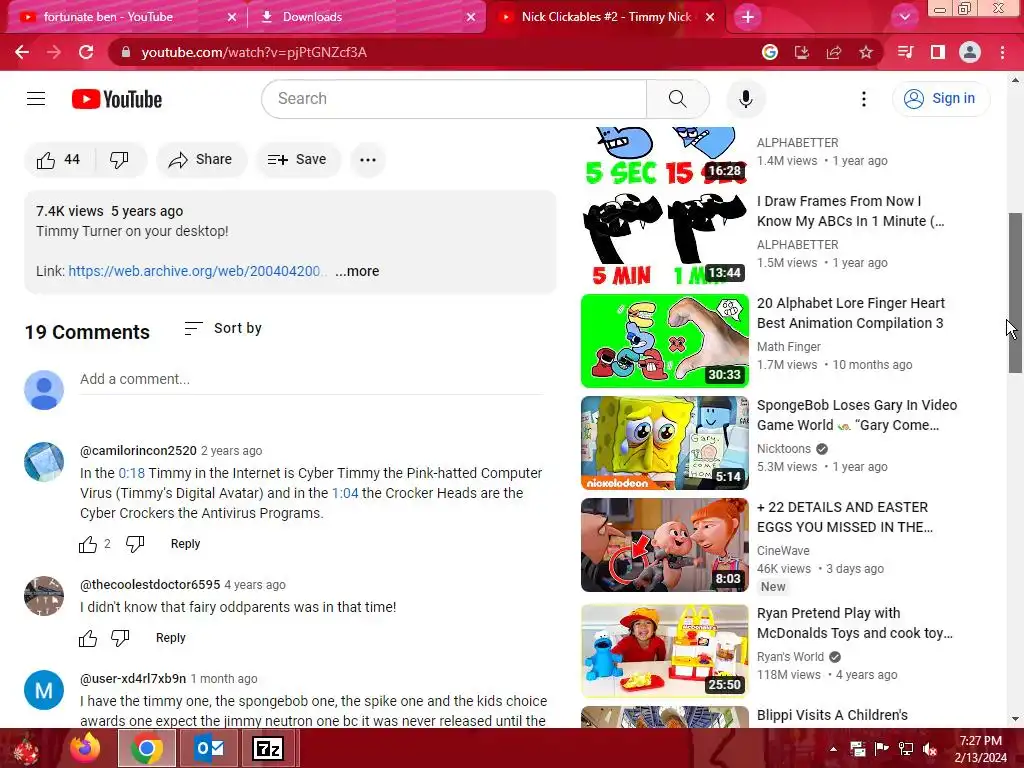1024x768 pixels.
Task: Close fortunate ben tab
Action: [232, 17]
